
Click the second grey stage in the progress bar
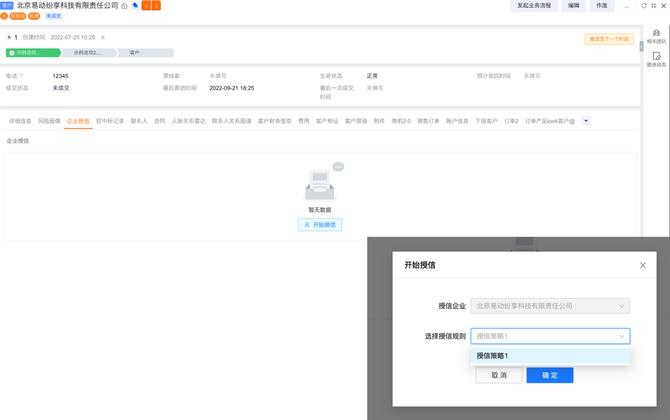coord(88,53)
